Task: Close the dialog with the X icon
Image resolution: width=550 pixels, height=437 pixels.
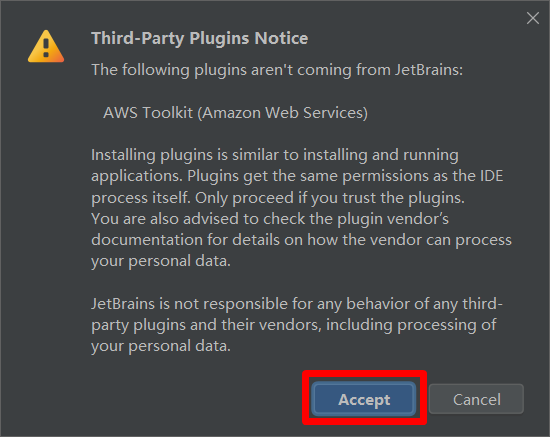Action: click(x=532, y=18)
